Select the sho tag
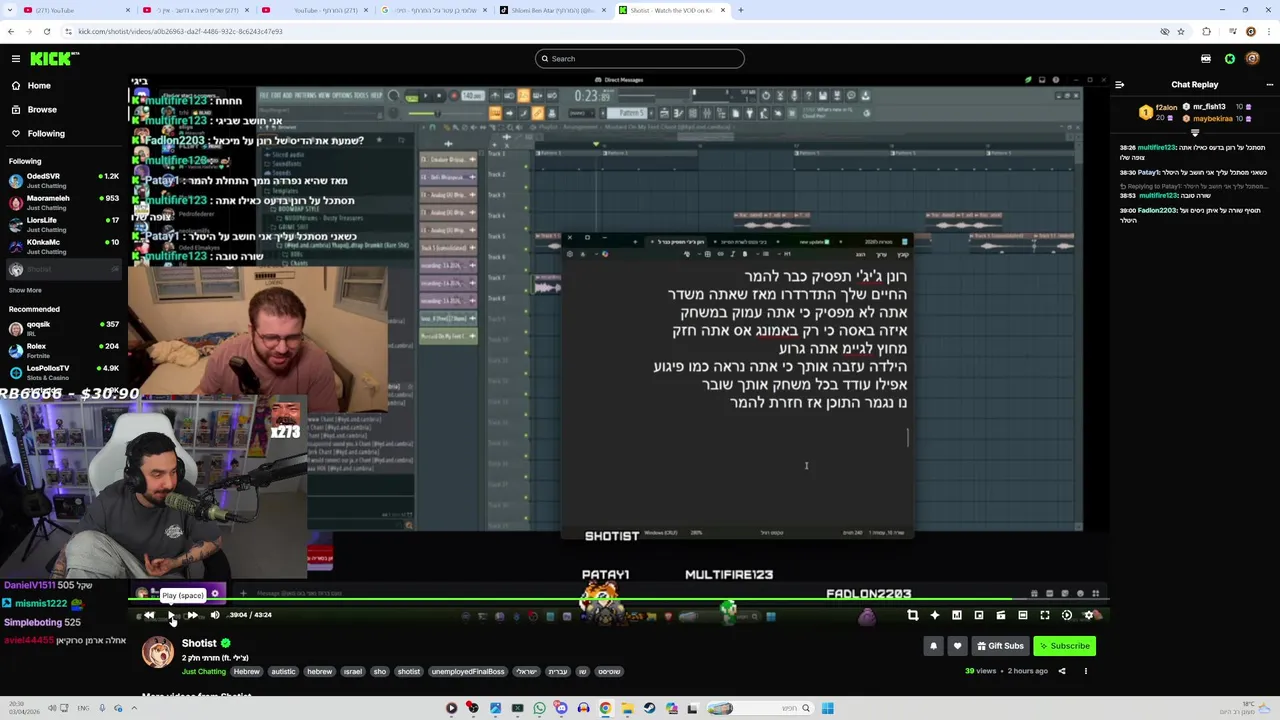Screen dimensions: 1280x720 379,672
